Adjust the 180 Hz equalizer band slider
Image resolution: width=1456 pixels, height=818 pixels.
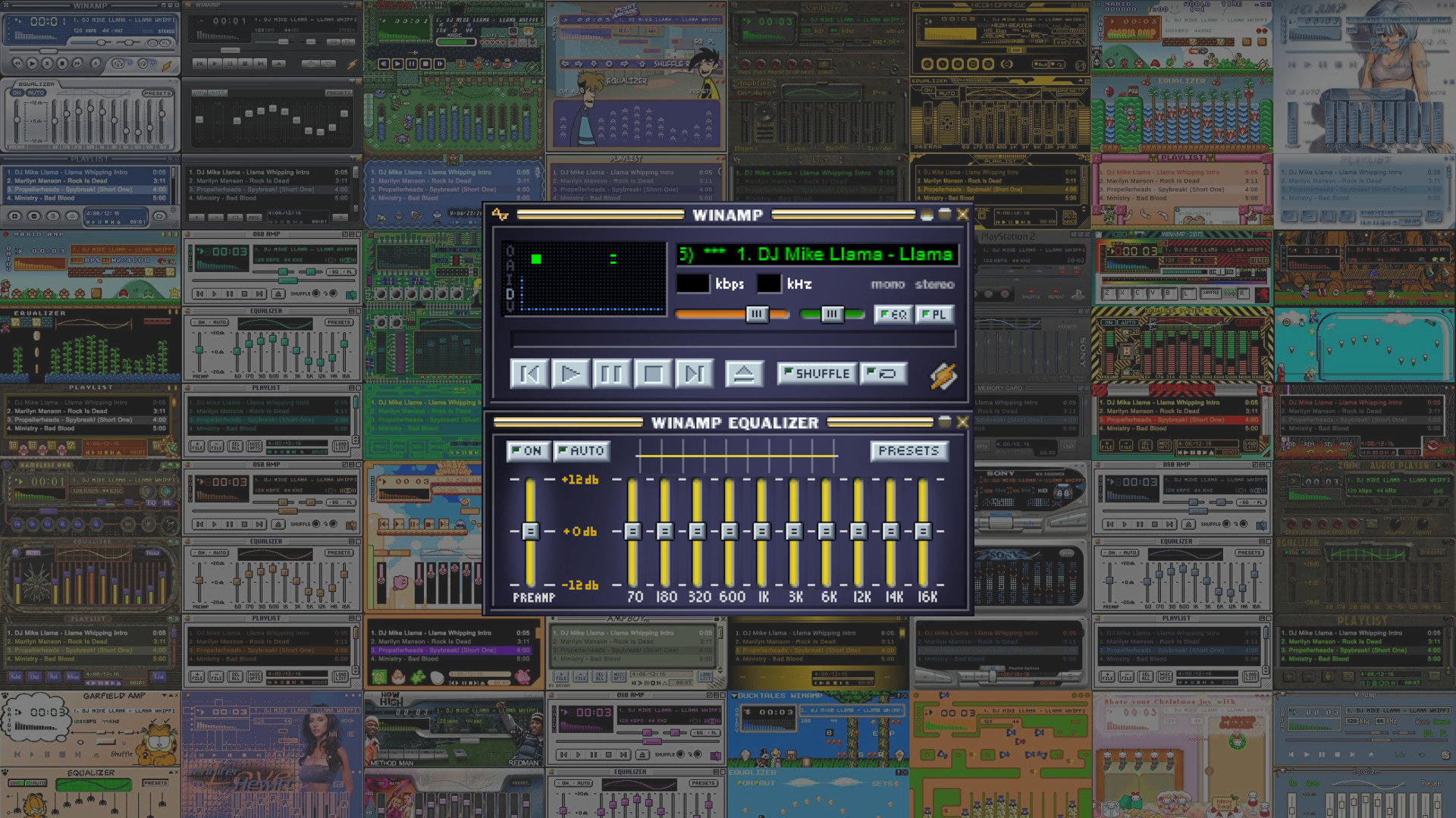[x=665, y=531]
